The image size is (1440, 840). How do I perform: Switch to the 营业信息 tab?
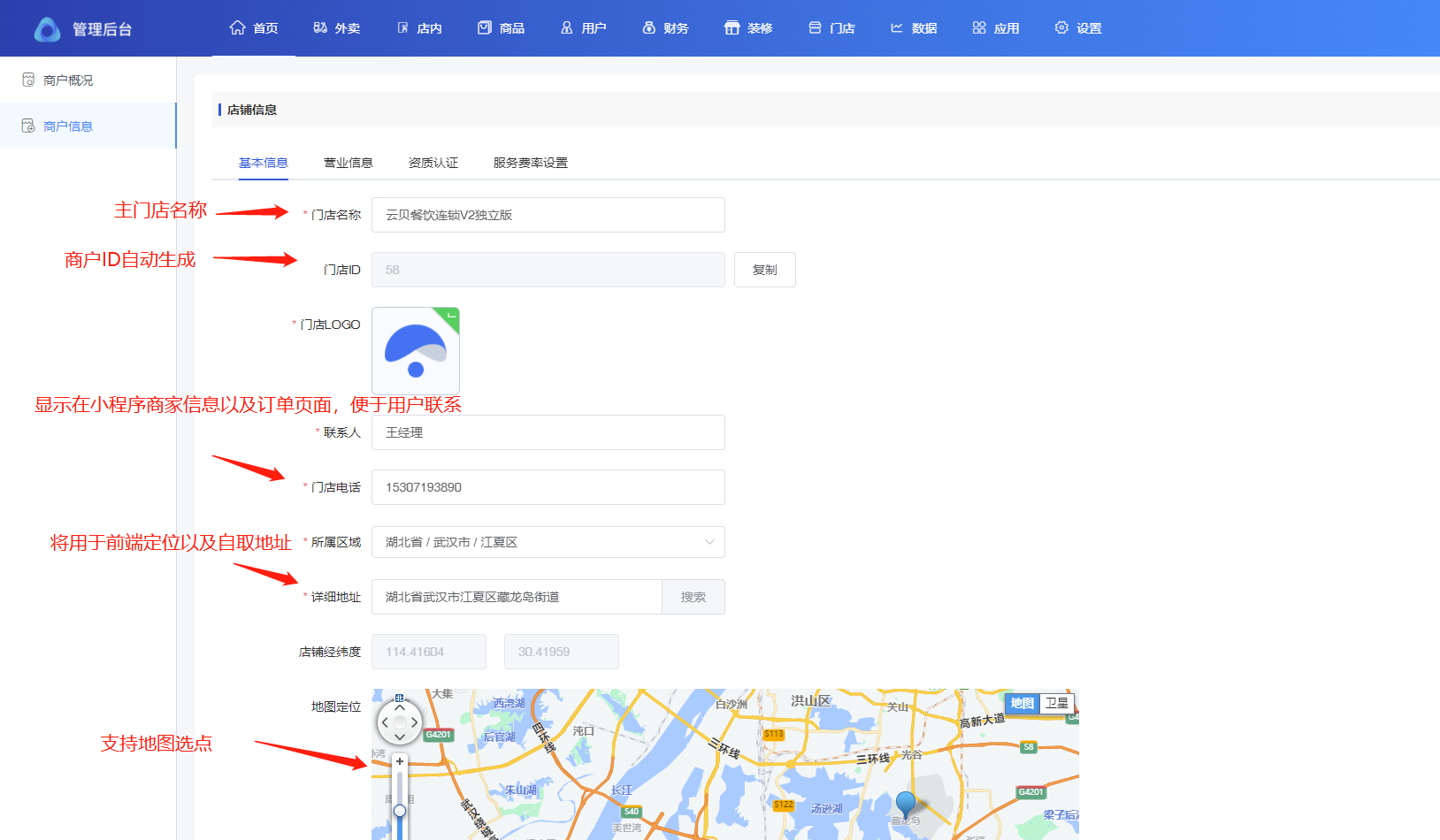348,163
